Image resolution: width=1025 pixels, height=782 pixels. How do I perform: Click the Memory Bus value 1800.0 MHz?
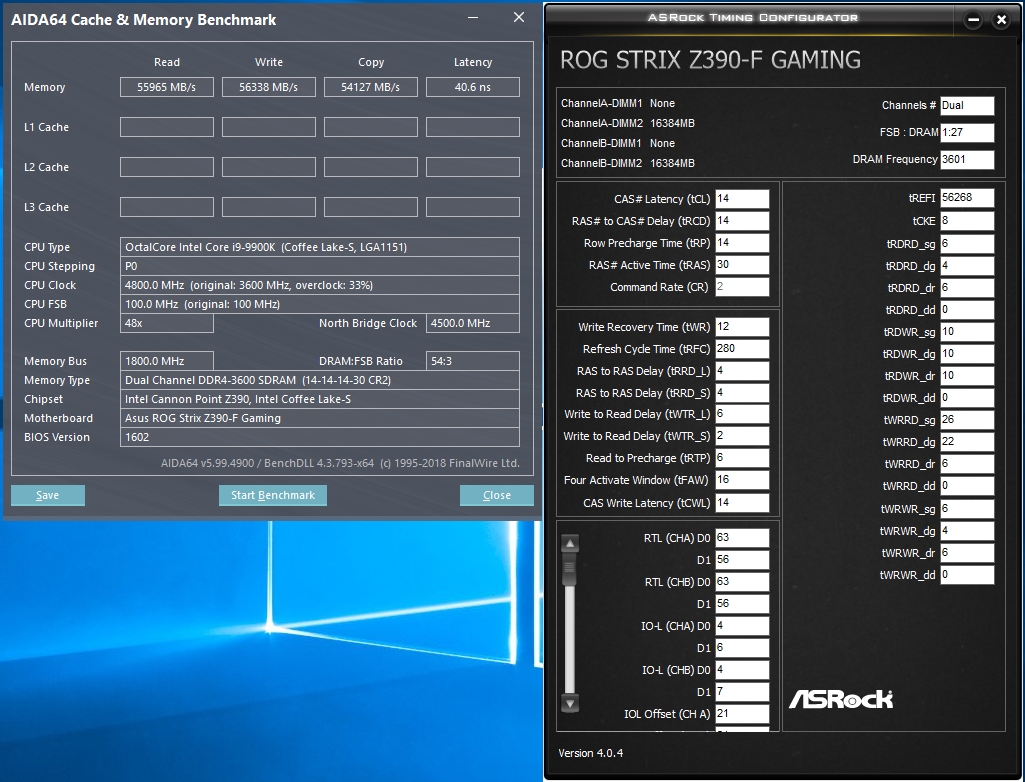coord(167,361)
